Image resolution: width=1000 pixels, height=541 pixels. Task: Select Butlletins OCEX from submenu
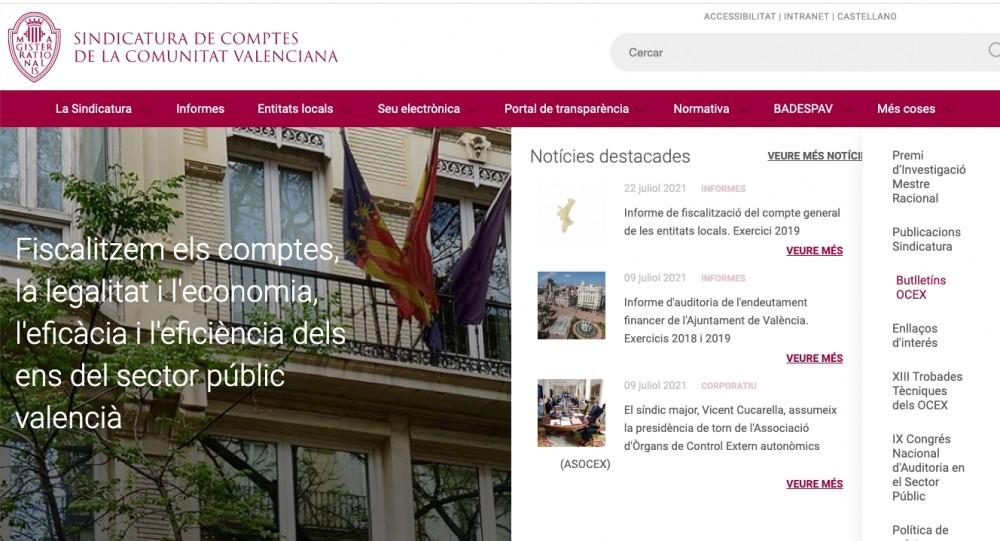920,287
